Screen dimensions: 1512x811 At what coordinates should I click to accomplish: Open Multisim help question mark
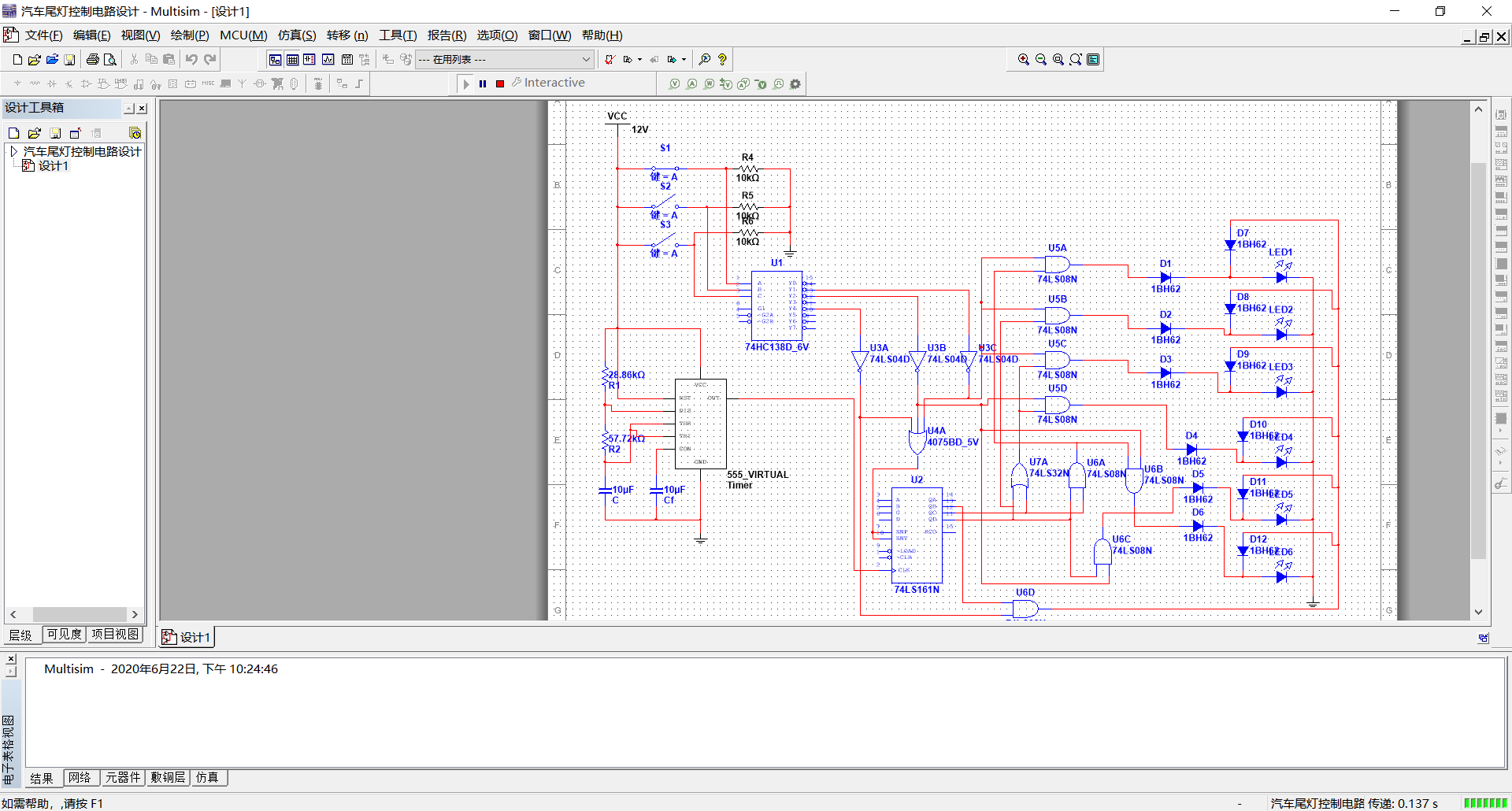click(x=722, y=59)
